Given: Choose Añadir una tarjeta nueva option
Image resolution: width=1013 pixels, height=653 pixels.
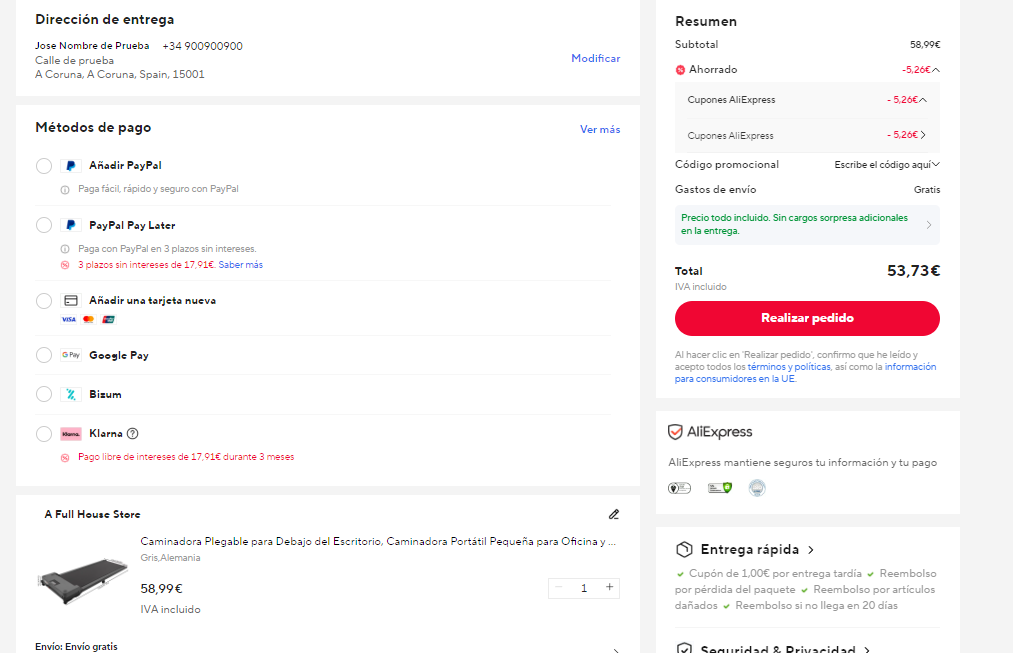Looking at the screenshot, I should click(x=44, y=301).
